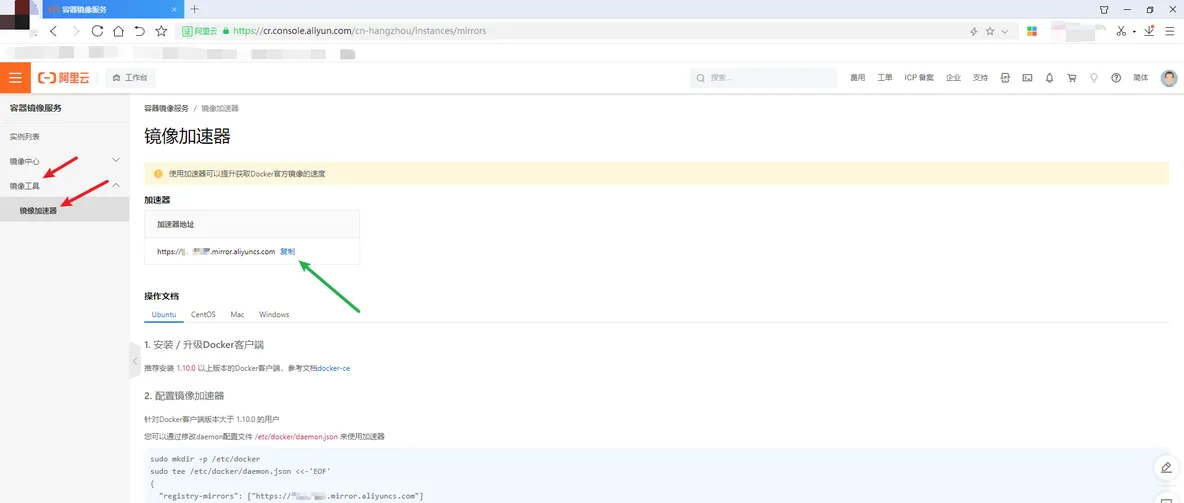1184x503 pixels.
Task: Expand the bookmark dropdown chevron in address bar
Action: 1004,32
